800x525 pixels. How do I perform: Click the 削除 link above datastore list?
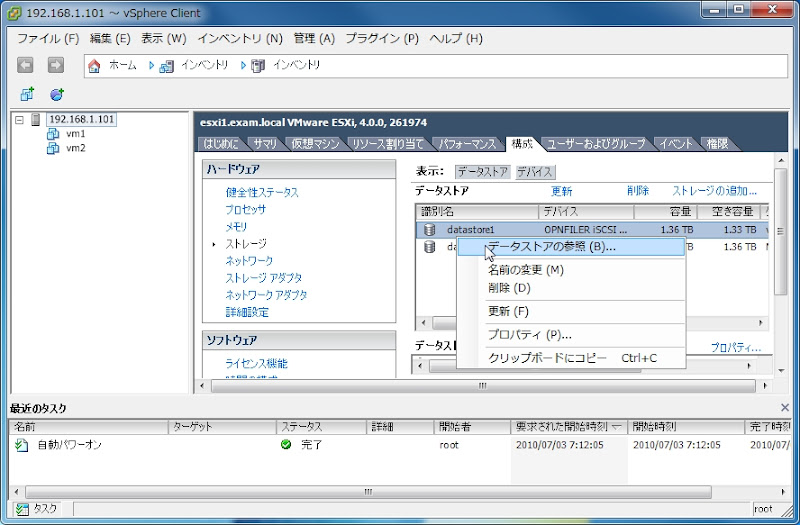click(638, 191)
